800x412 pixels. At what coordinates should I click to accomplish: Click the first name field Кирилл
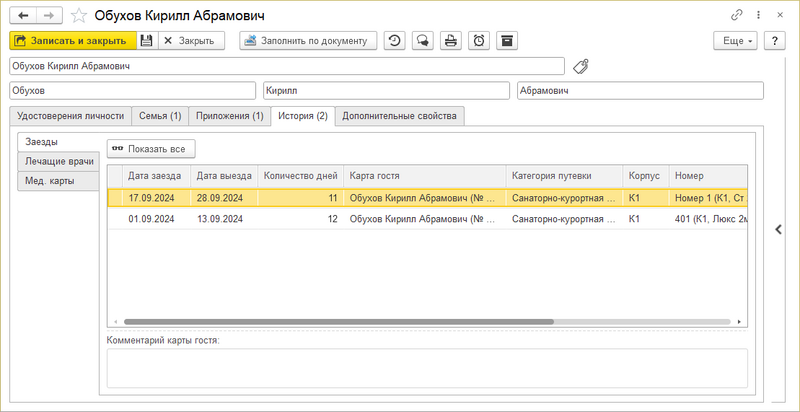coord(386,91)
